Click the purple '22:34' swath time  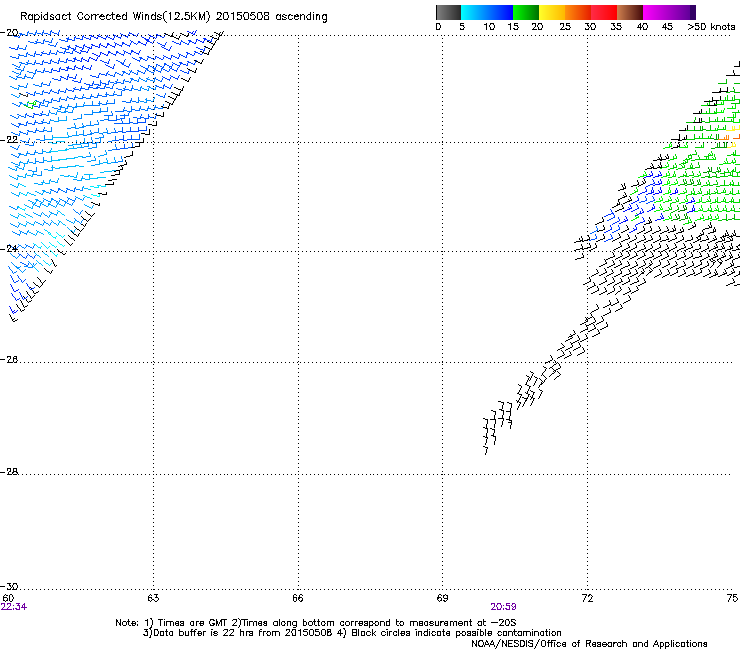tap(14, 607)
